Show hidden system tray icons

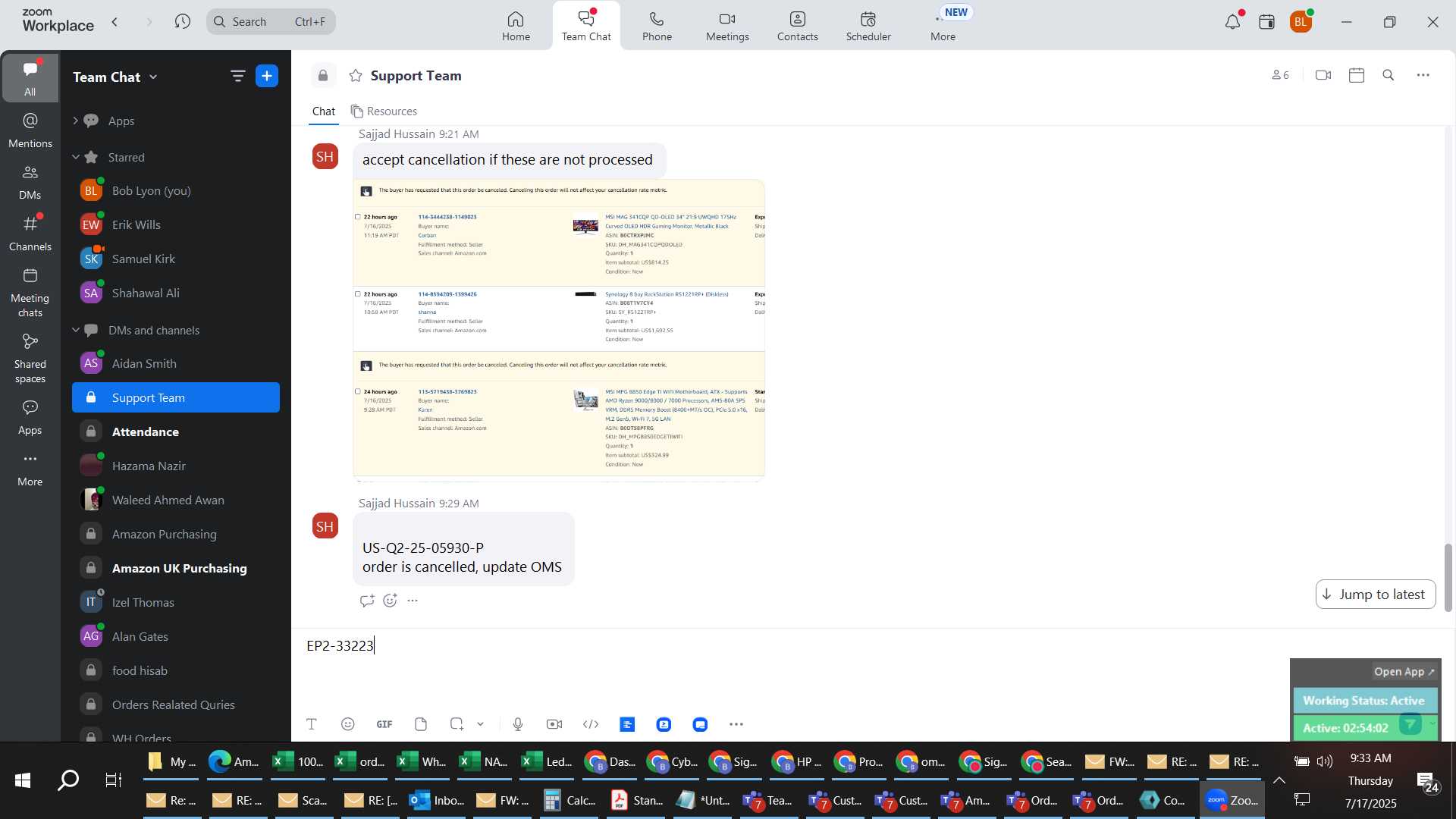tap(1279, 780)
